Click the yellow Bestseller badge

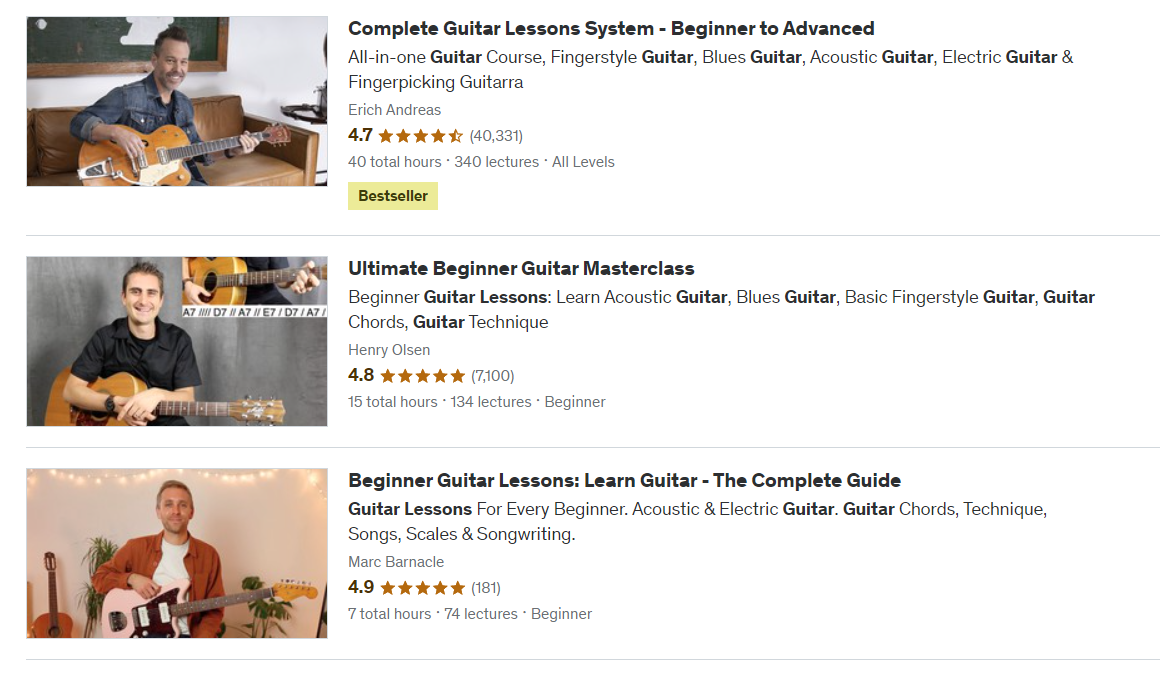point(393,196)
